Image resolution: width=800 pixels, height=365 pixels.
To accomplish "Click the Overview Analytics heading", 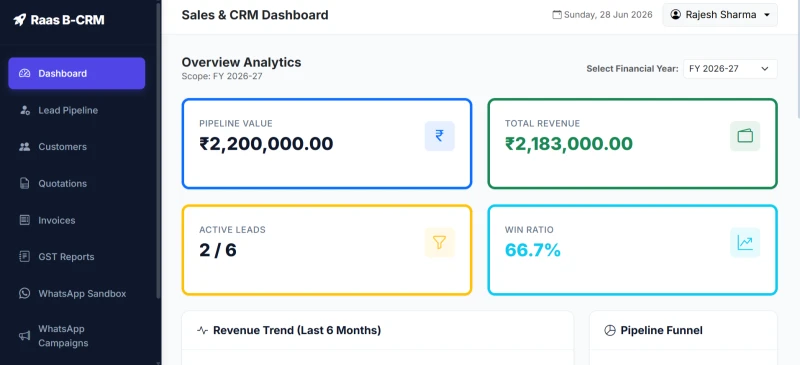I will pos(241,62).
